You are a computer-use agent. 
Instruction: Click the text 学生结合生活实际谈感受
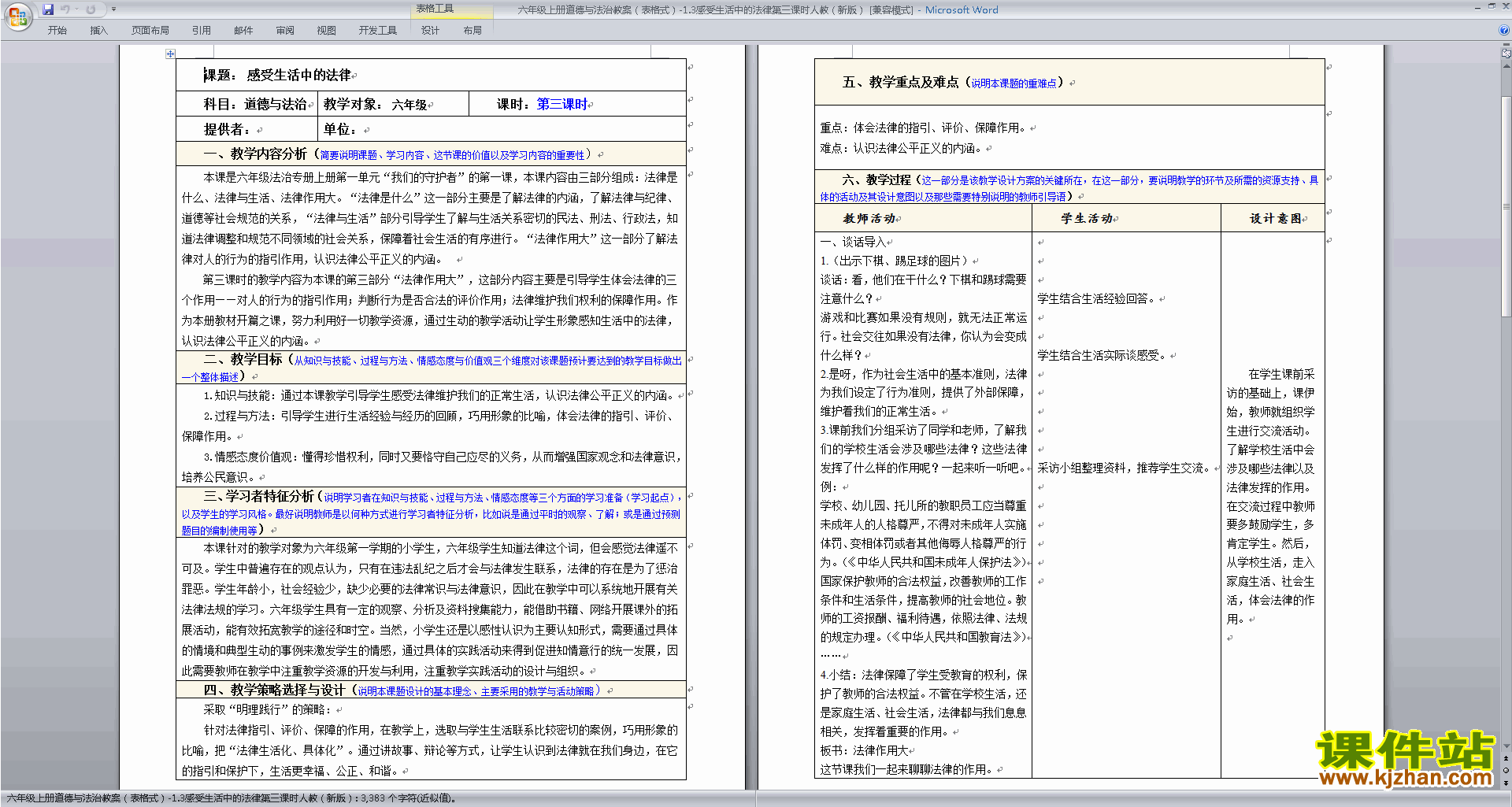click(1102, 355)
